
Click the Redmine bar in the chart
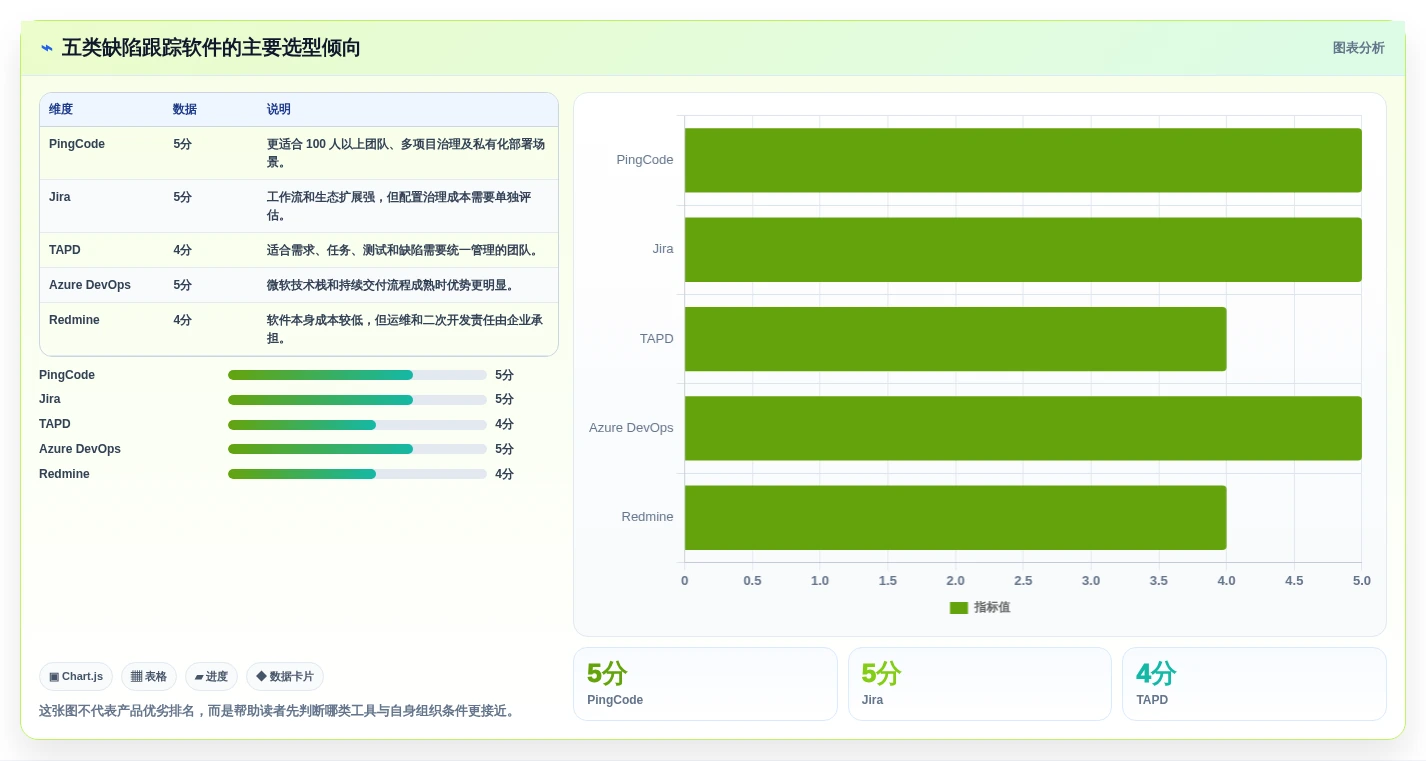[x=955, y=517]
